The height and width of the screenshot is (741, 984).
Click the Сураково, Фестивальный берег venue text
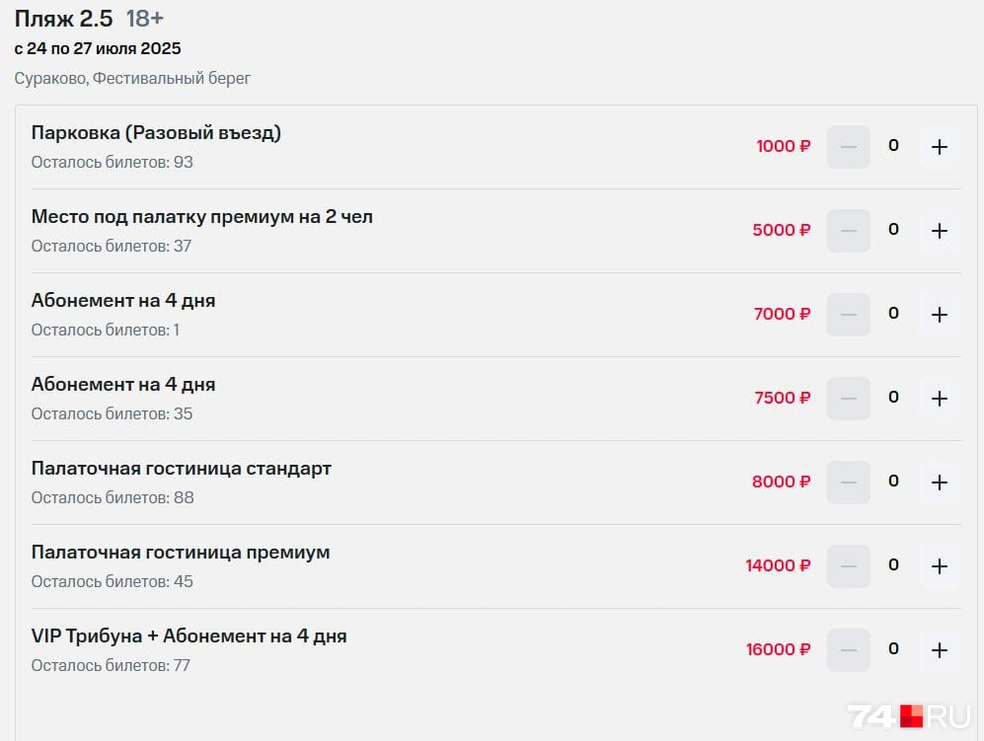(x=132, y=78)
